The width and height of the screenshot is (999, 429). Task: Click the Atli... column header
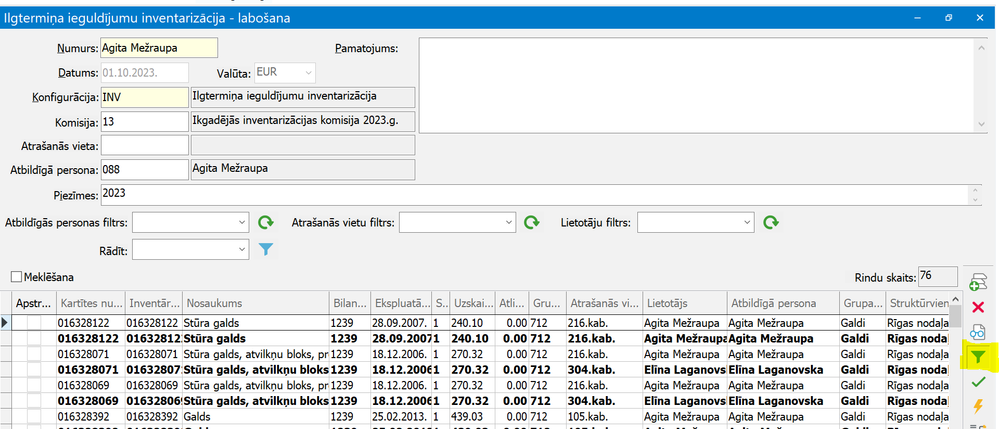point(512,303)
